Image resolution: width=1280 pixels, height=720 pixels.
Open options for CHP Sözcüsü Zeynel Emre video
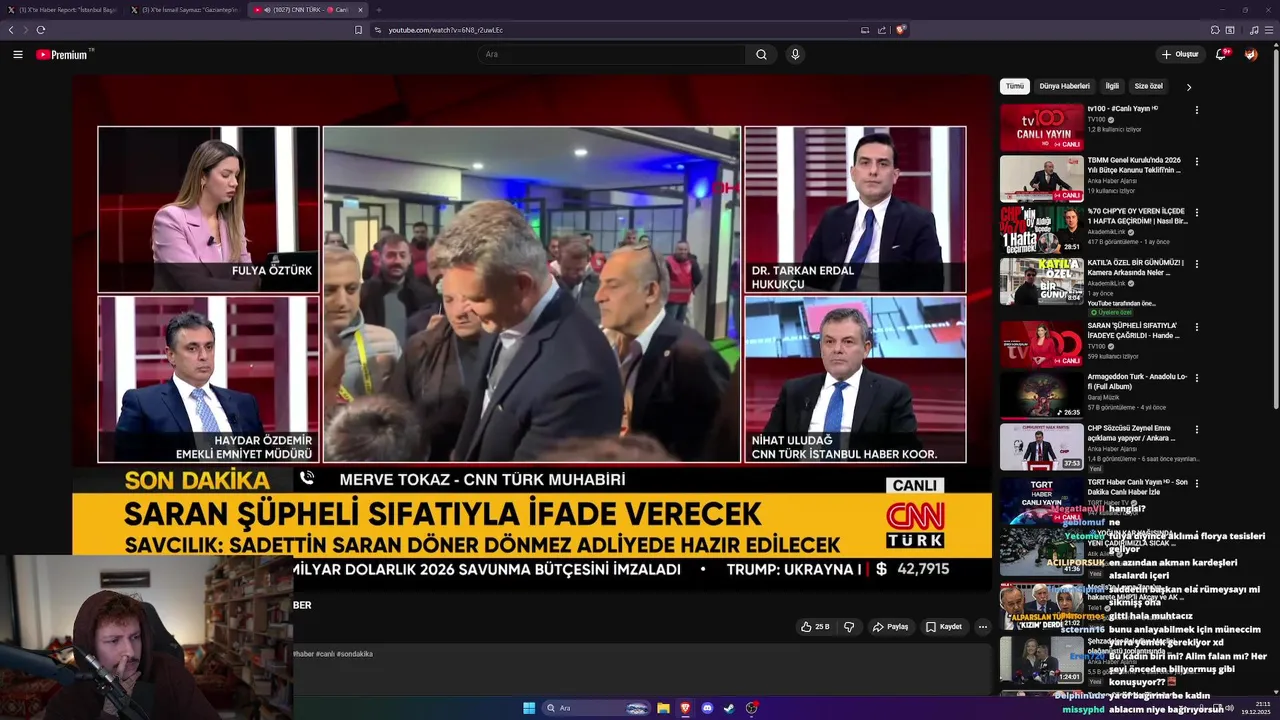pos(1197,430)
